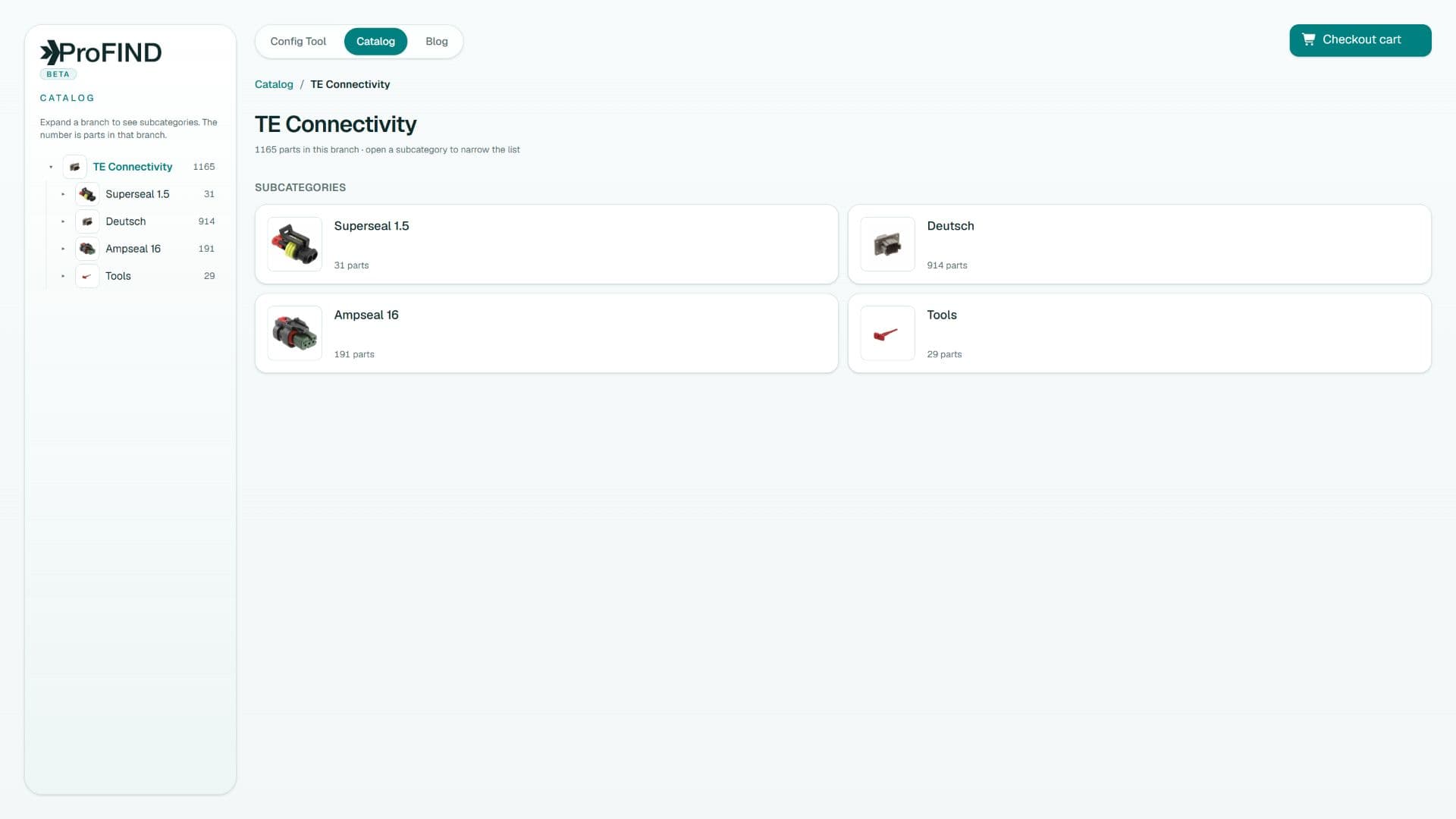Go to Catalog breadcrumb link
The width and height of the screenshot is (1456, 819).
(274, 84)
